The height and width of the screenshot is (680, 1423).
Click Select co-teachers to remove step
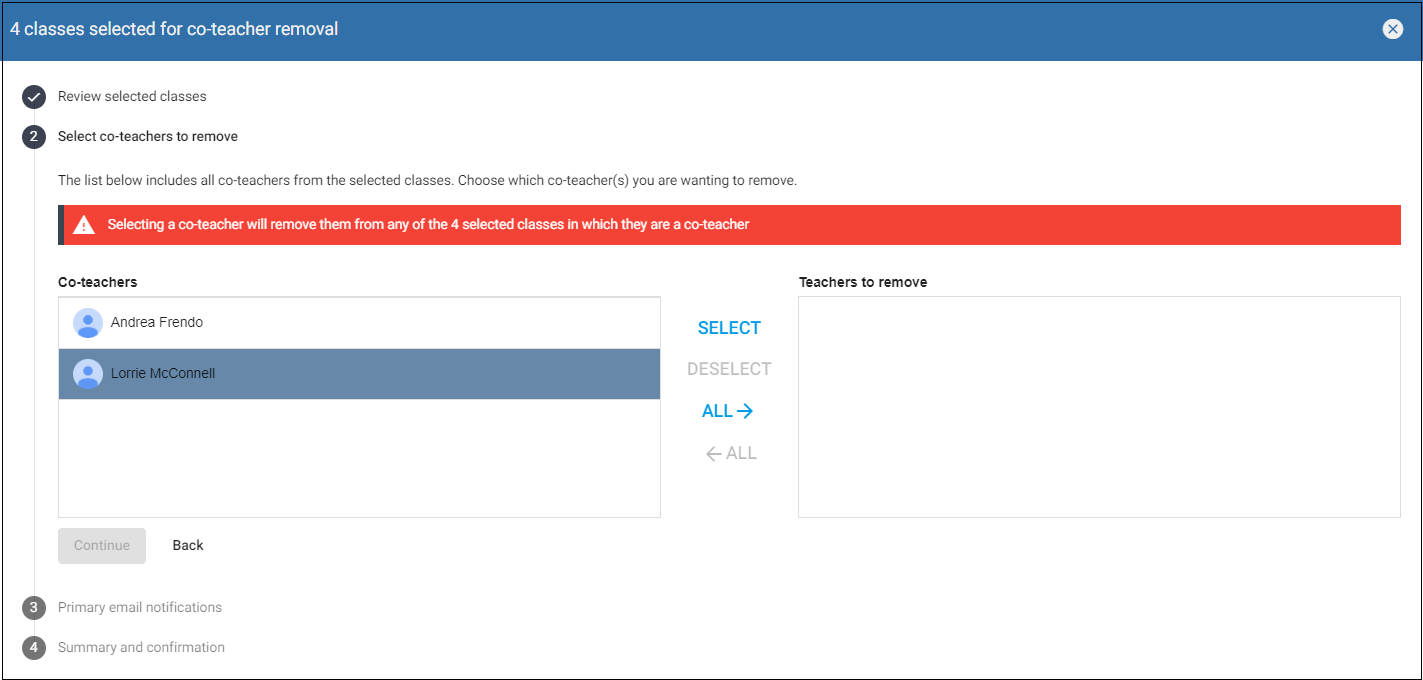point(148,137)
